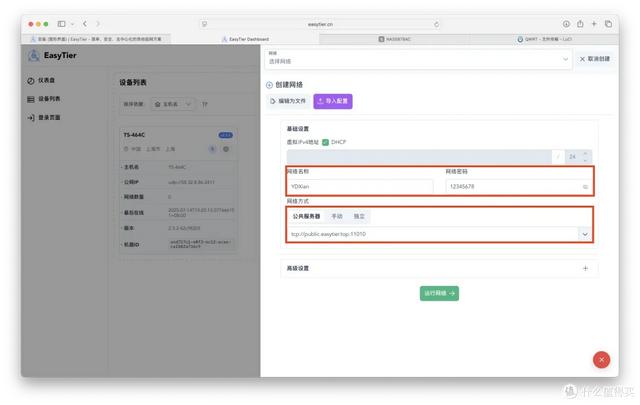Click the virtual IPv4 address field
The height and width of the screenshot is (405, 640).
[419, 156]
